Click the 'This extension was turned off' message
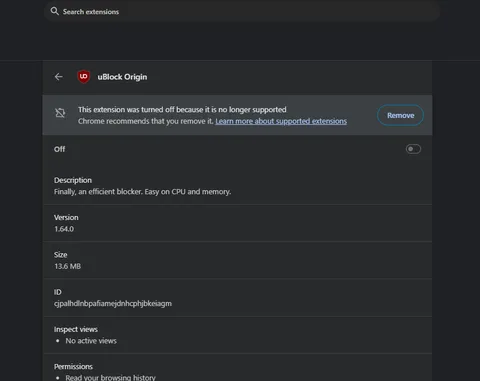 click(182, 110)
